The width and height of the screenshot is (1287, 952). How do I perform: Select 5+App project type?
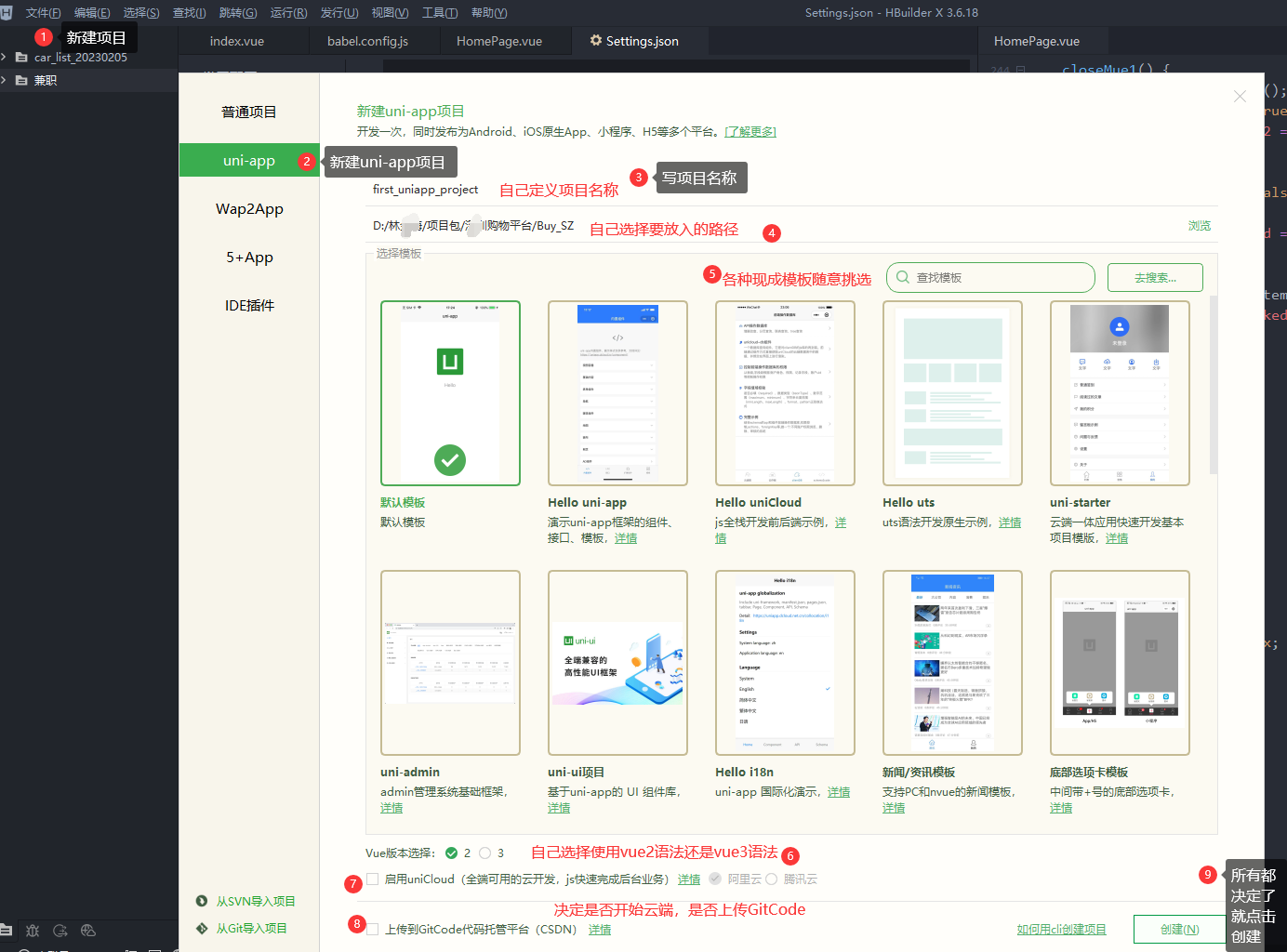249,257
